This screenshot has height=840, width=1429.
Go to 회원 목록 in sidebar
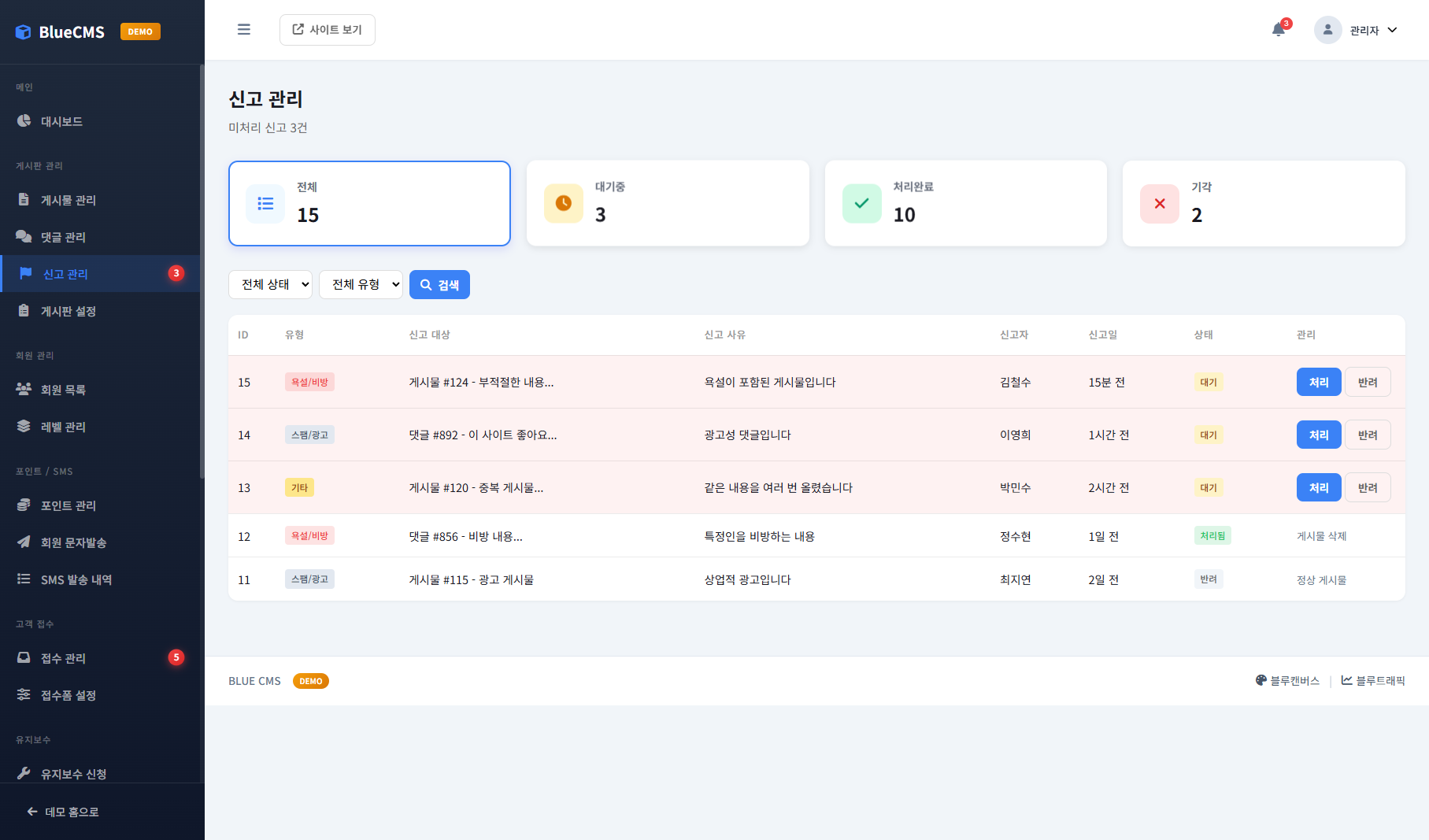tap(63, 390)
